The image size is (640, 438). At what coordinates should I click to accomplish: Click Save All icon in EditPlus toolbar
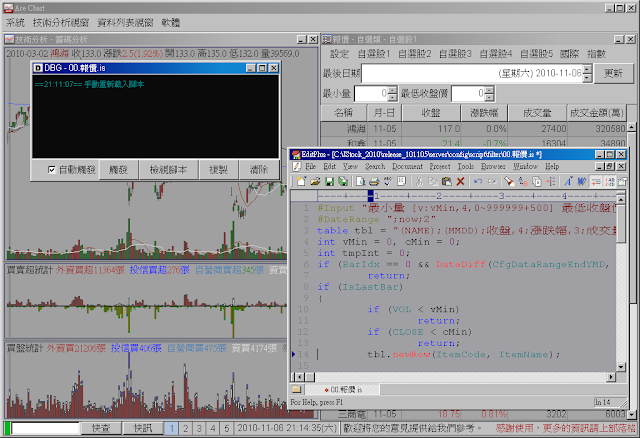(x=343, y=181)
